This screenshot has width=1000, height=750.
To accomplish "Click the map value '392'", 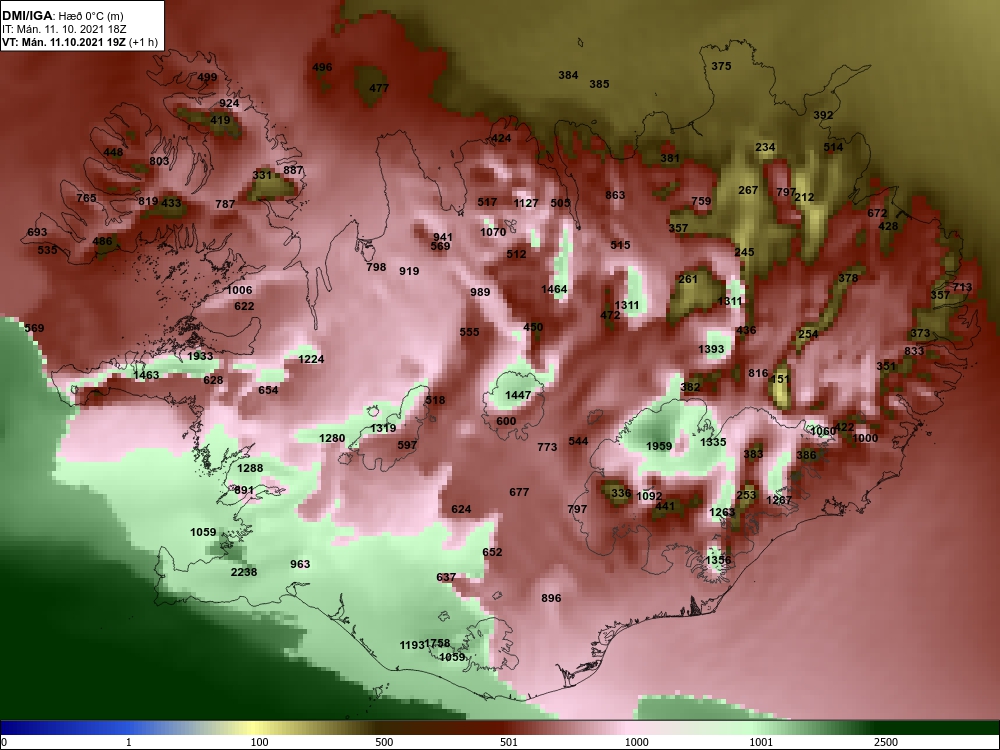I will tap(823, 115).
